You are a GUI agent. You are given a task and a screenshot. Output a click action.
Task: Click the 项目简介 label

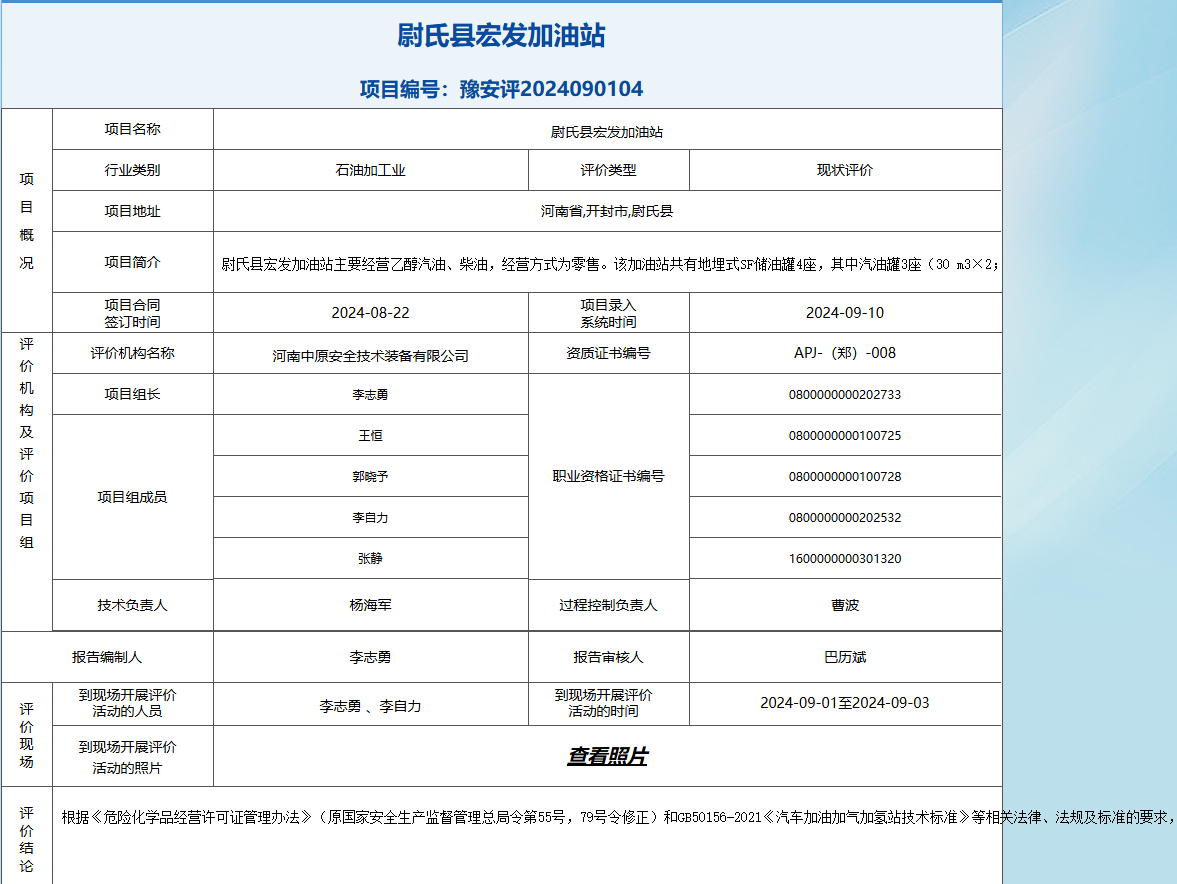[x=132, y=262]
